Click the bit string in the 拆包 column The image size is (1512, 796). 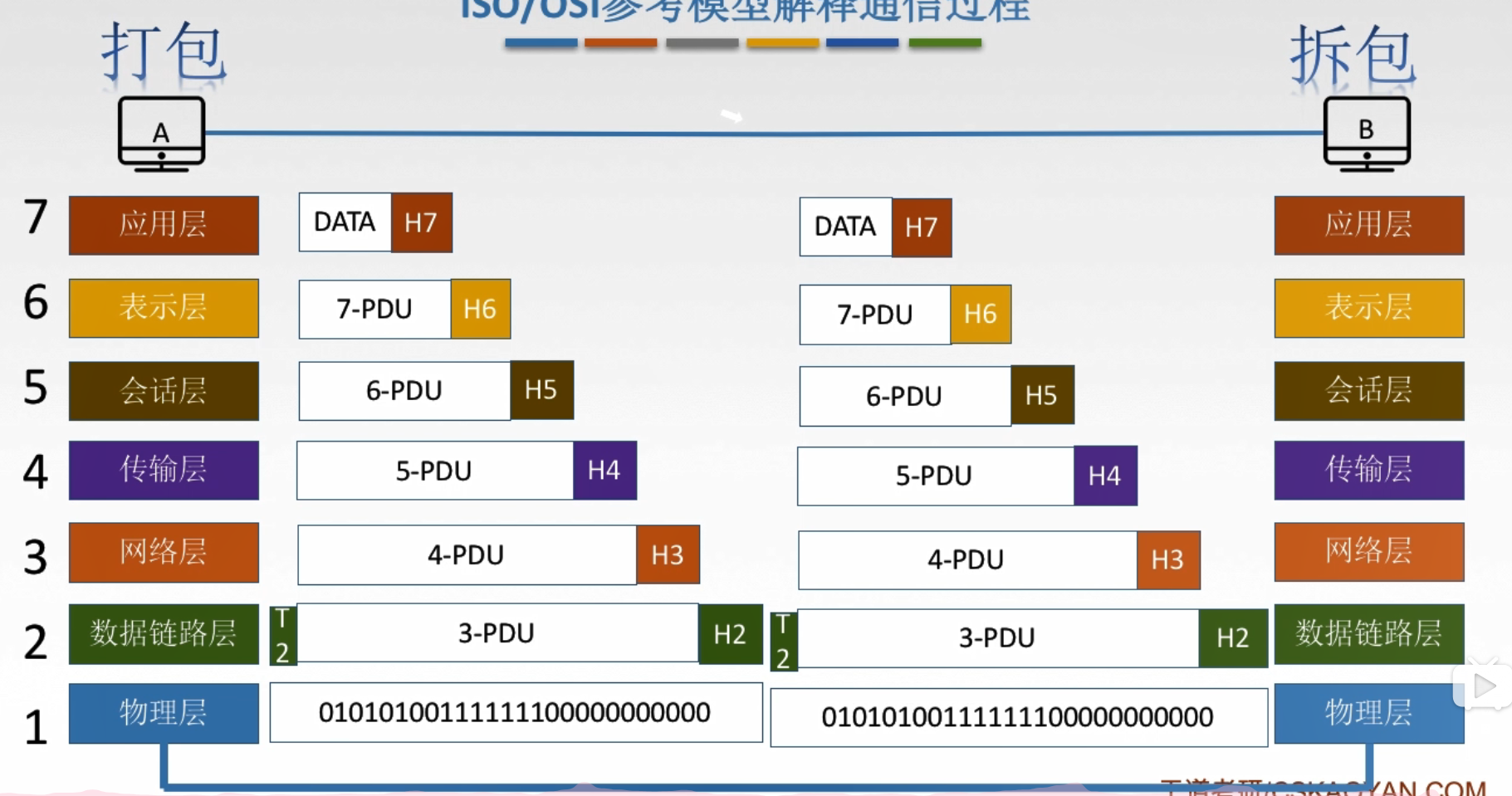1019,717
